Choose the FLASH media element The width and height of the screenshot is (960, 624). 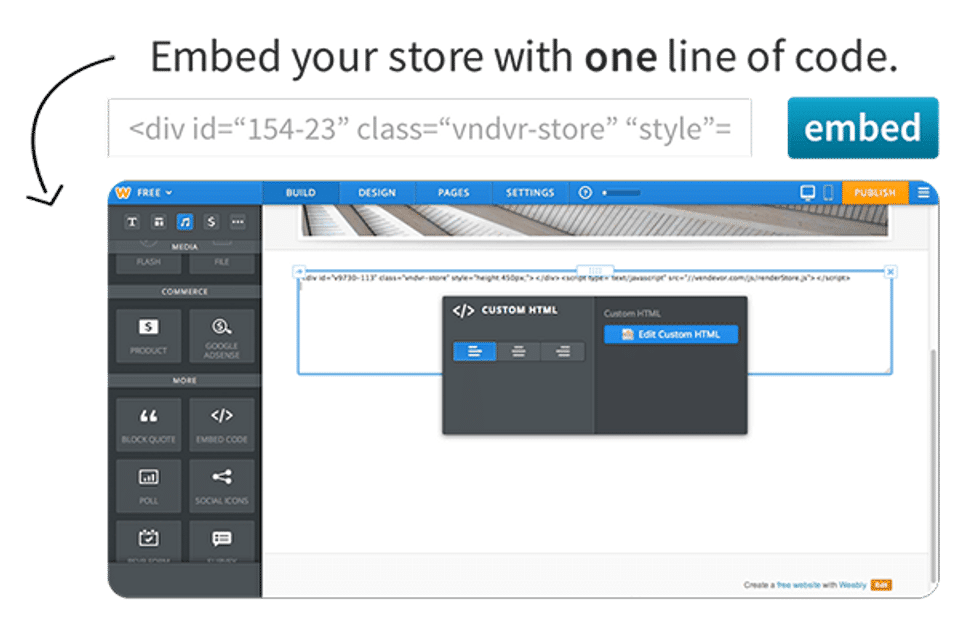coord(148,262)
